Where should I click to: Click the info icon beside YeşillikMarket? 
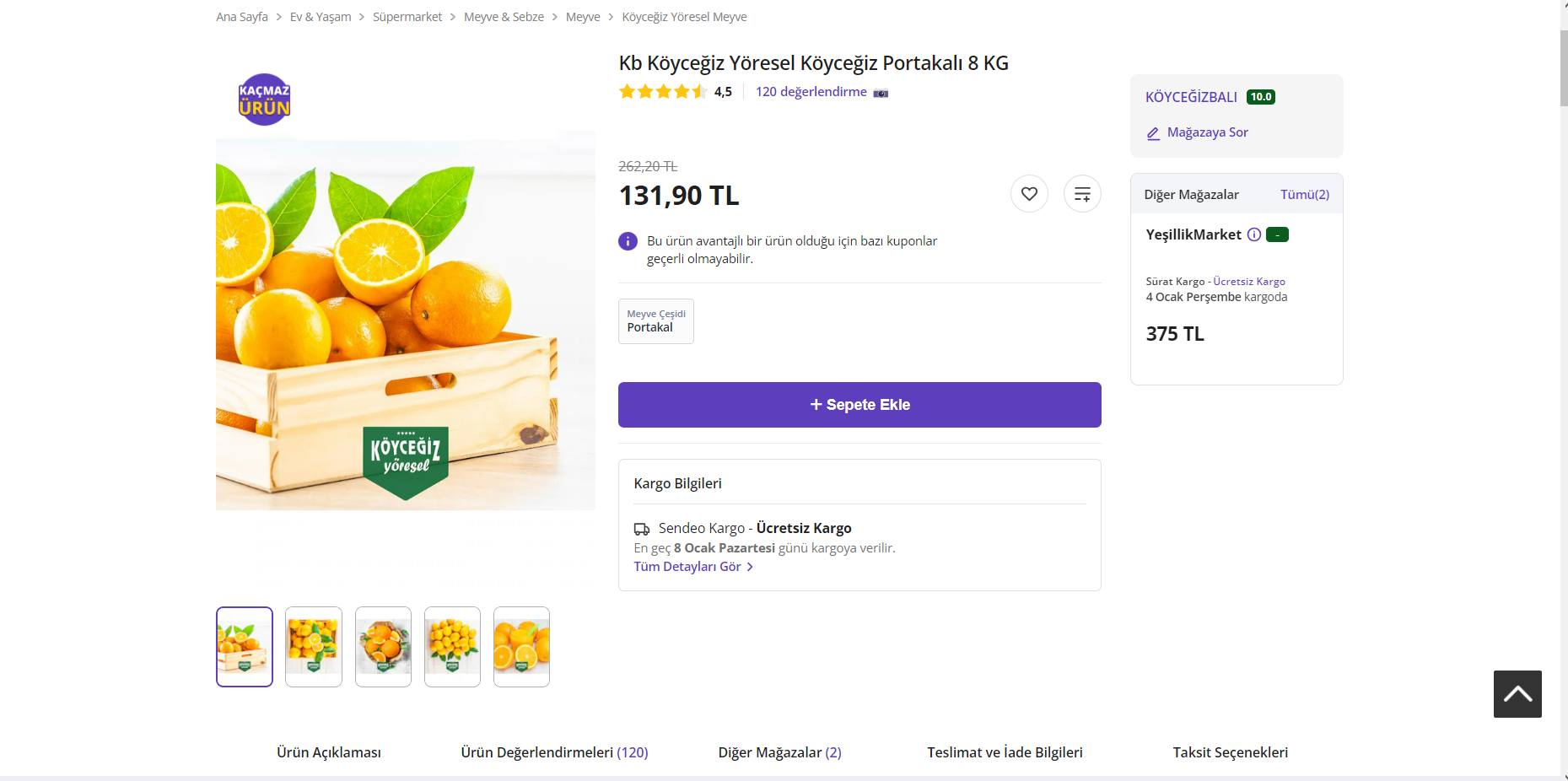(1254, 234)
